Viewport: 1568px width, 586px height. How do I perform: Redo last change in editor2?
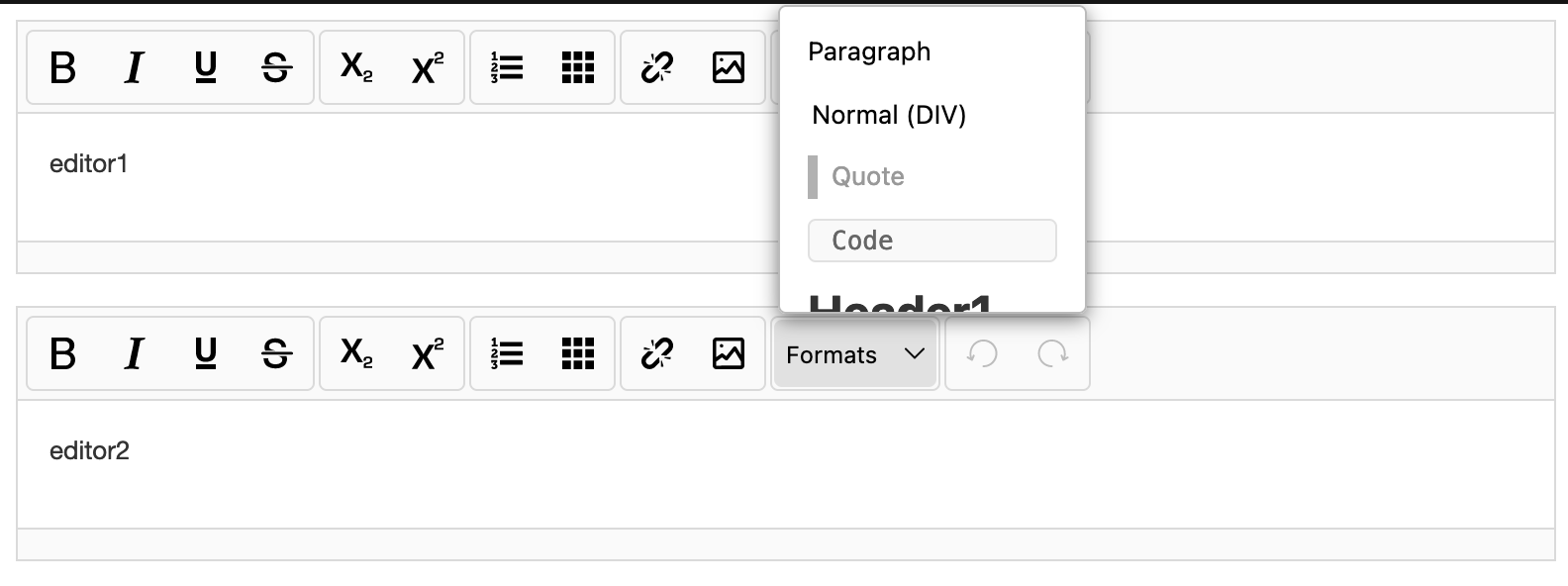[x=1051, y=353]
